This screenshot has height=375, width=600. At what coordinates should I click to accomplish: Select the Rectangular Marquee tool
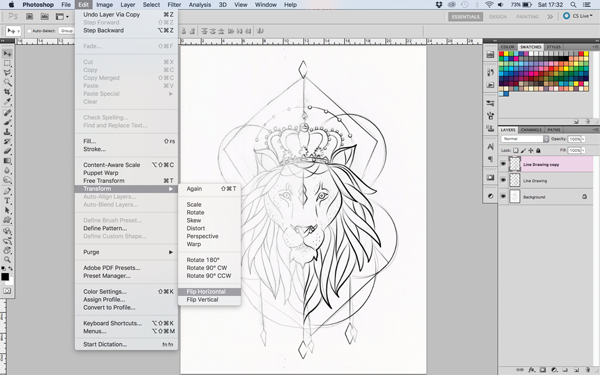(7, 63)
